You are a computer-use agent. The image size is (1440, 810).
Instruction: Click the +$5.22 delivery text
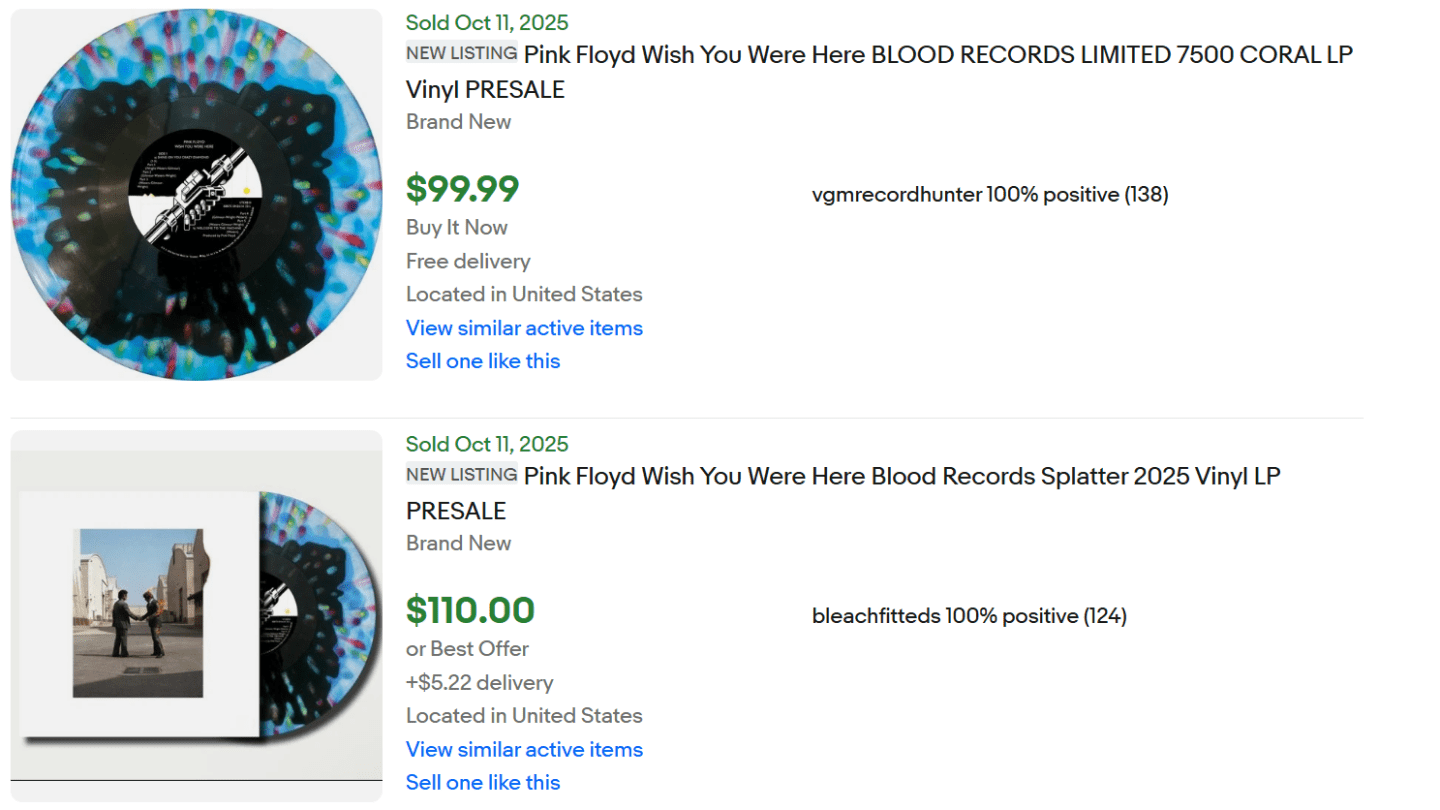(x=479, y=683)
